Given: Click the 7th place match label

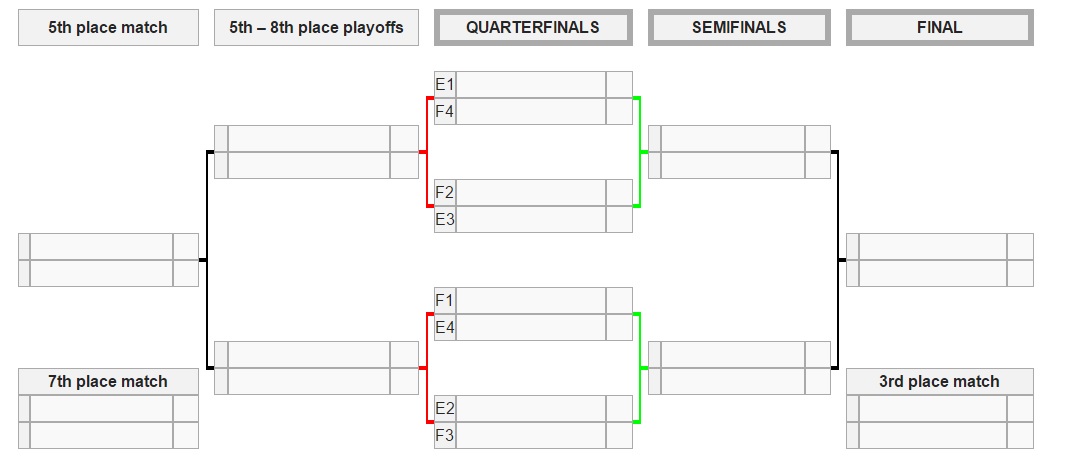Looking at the screenshot, I should pos(108,381).
